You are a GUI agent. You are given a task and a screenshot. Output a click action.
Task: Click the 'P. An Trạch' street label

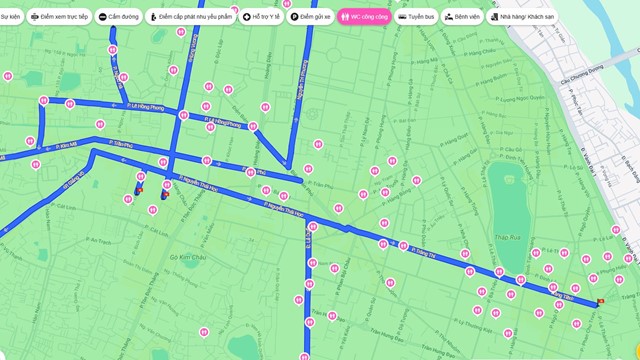98,241
